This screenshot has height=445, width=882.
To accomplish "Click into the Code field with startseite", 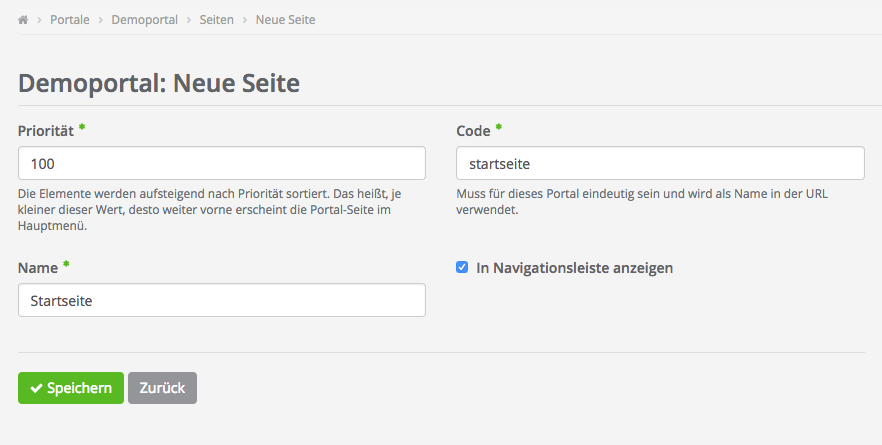I will pyautogui.click(x=659, y=163).
